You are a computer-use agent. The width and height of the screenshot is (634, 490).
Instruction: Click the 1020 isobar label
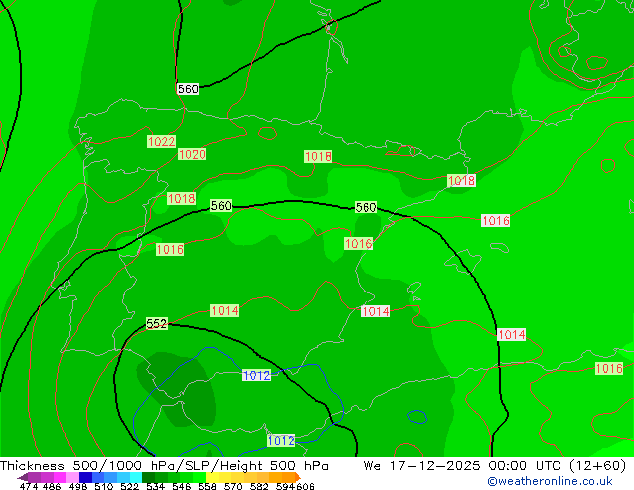point(192,154)
